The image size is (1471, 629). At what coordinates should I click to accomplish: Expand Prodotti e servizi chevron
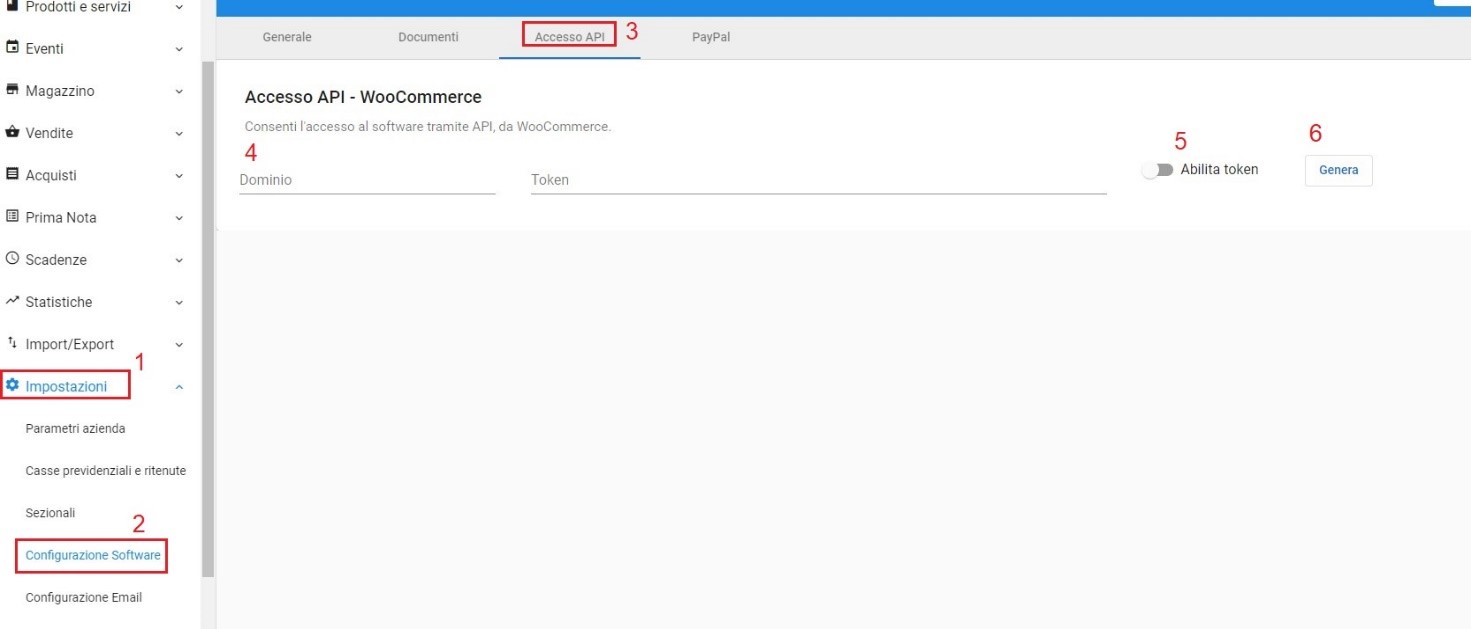tap(179, 7)
